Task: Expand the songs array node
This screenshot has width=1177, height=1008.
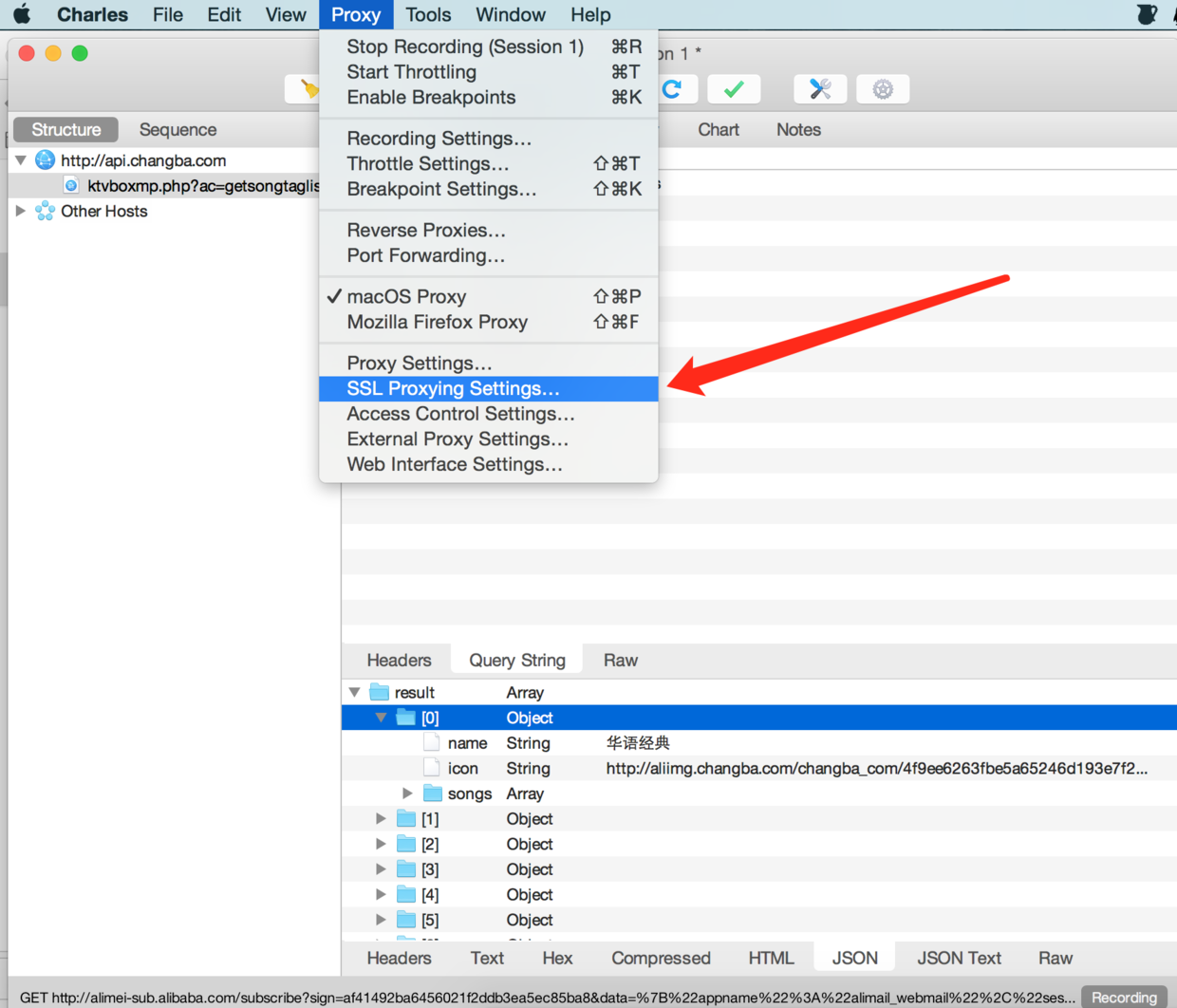Action: coord(407,793)
